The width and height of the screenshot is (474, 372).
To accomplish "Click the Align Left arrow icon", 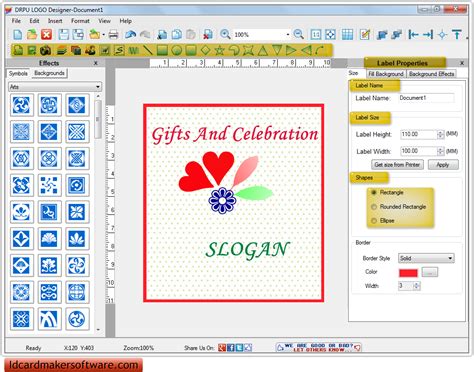I will (413, 34).
